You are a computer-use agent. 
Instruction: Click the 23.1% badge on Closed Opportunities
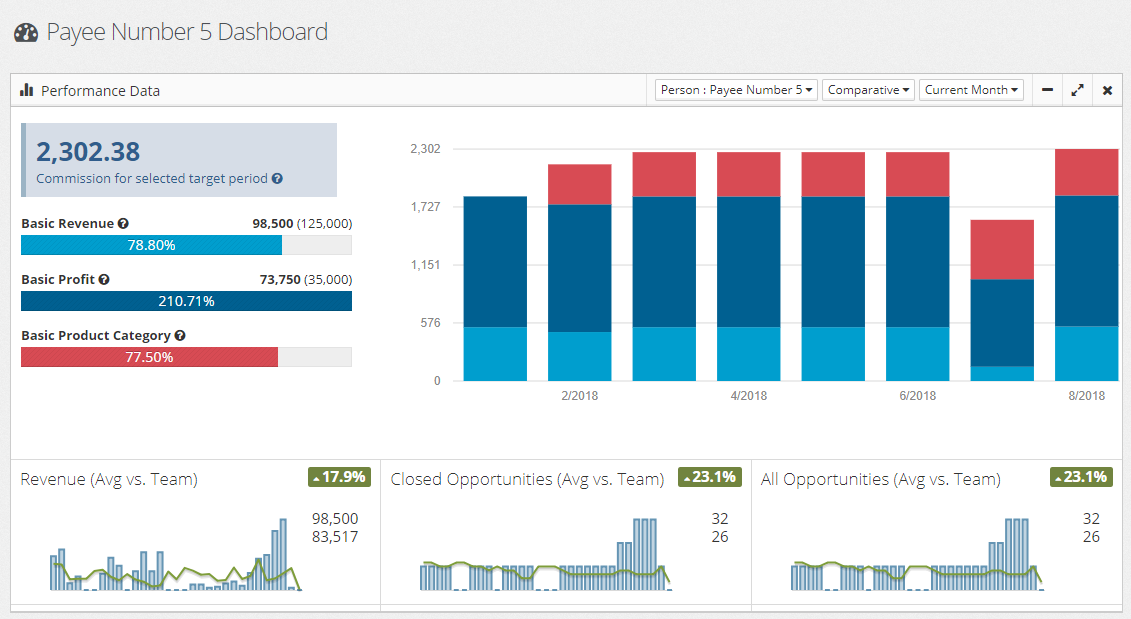click(710, 478)
